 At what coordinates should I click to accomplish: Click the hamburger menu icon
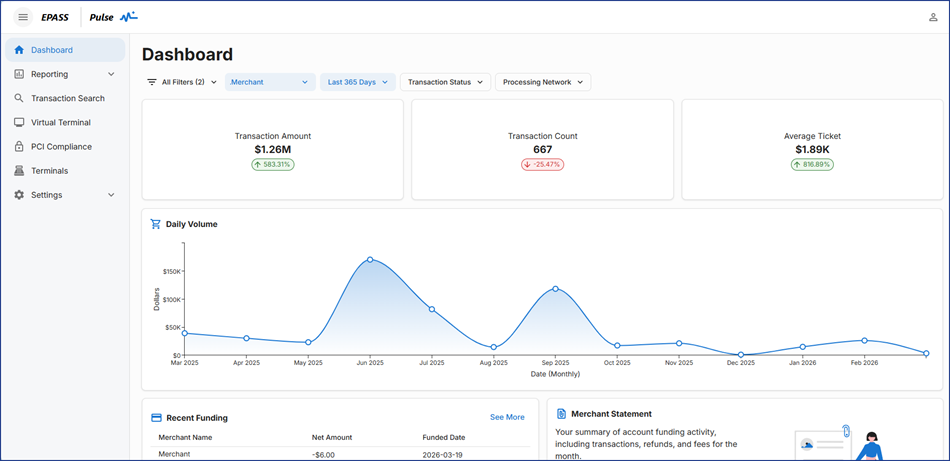click(x=23, y=17)
